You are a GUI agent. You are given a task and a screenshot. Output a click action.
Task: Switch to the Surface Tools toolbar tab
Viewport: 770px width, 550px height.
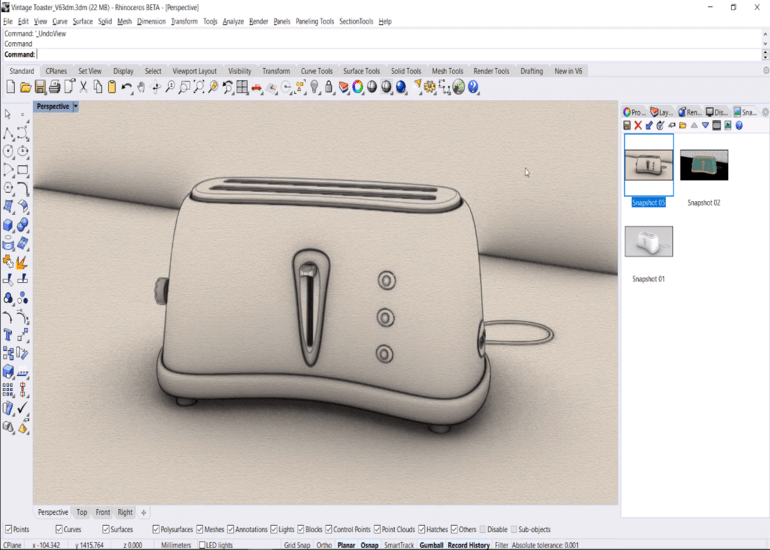click(361, 71)
